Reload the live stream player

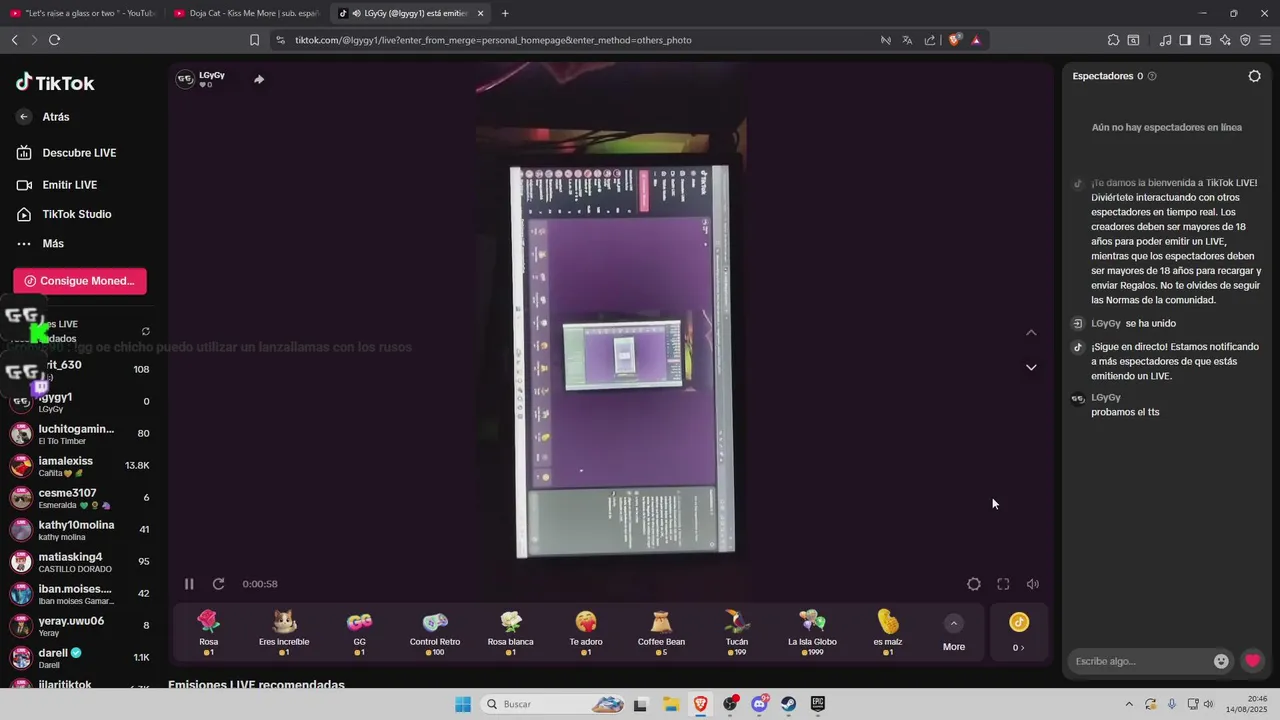click(219, 584)
